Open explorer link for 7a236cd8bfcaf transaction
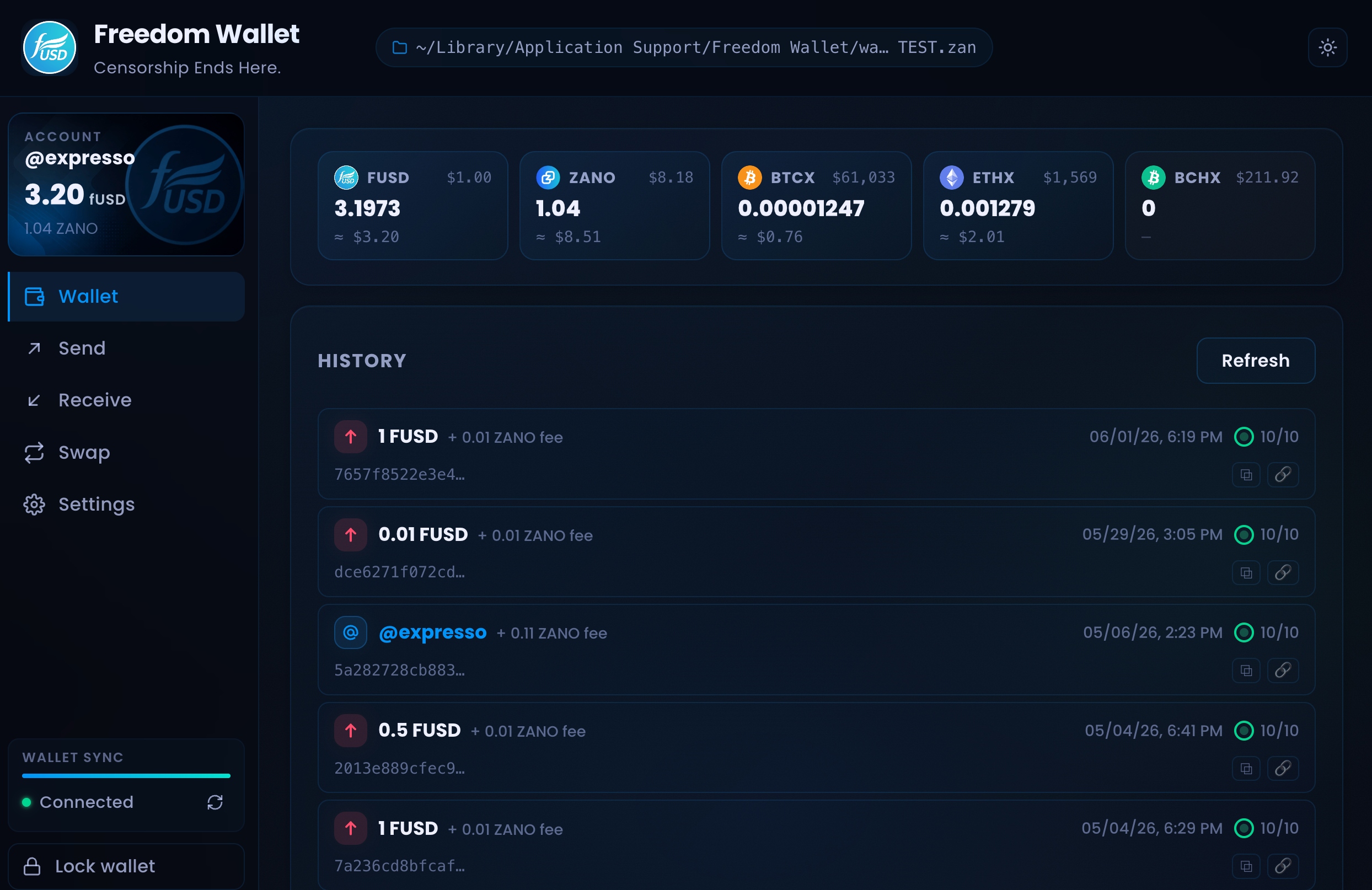The height and width of the screenshot is (890, 1372). [1283, 866]
